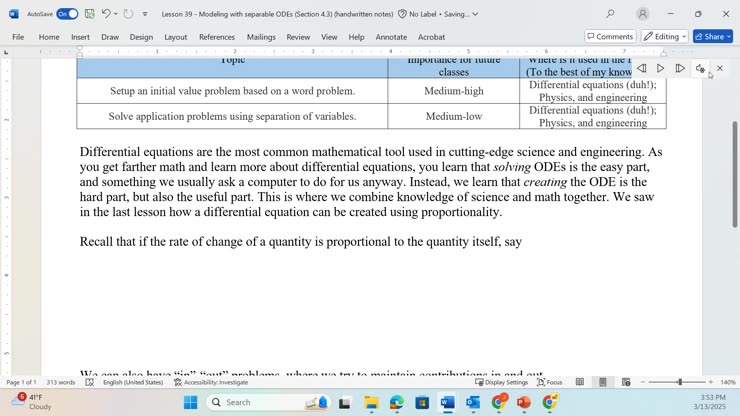
Task: Open Outlook from taskbar
Action: coord(473,402)
